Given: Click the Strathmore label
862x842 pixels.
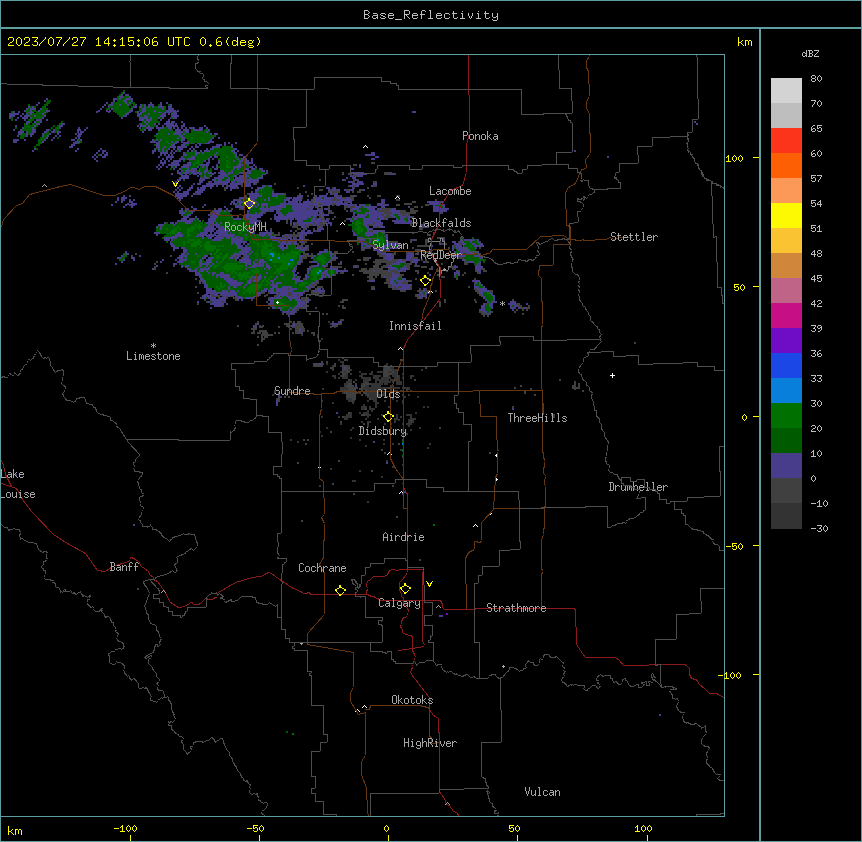Looking at the screenshot, I should (516, 608).
